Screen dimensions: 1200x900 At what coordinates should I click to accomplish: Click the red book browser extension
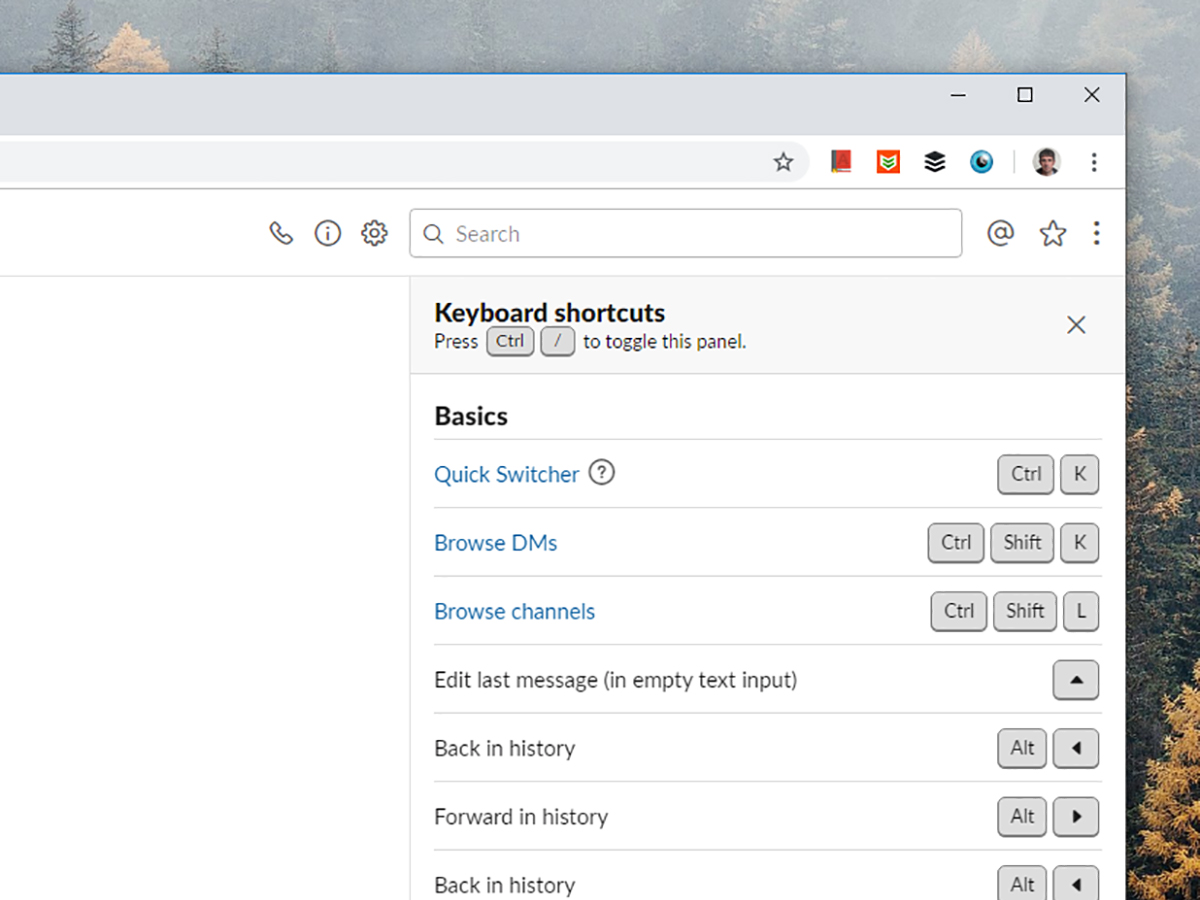[x=841, y=162]
